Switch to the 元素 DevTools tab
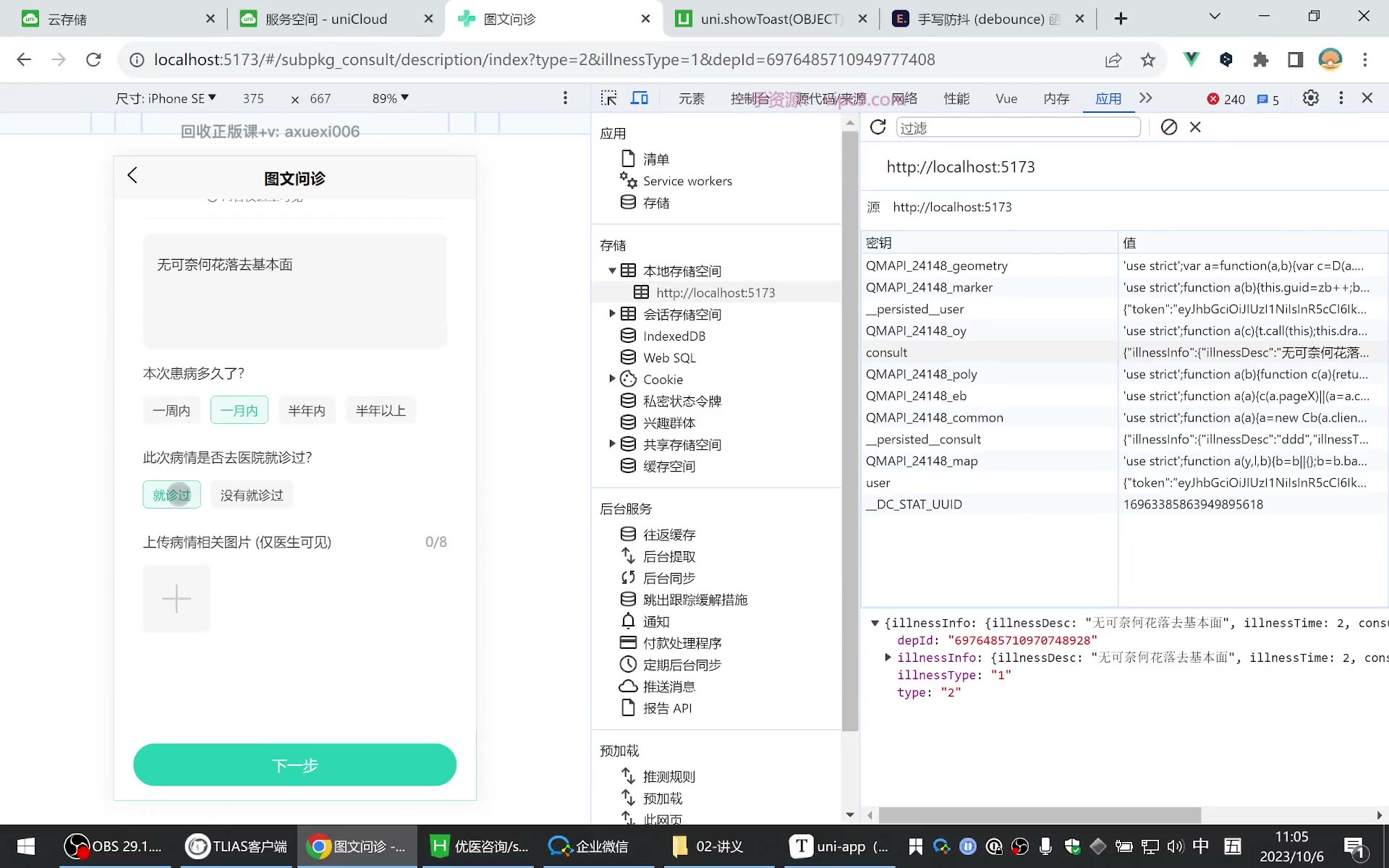This screenshot has width=1389, height=868. click(692, 98)
